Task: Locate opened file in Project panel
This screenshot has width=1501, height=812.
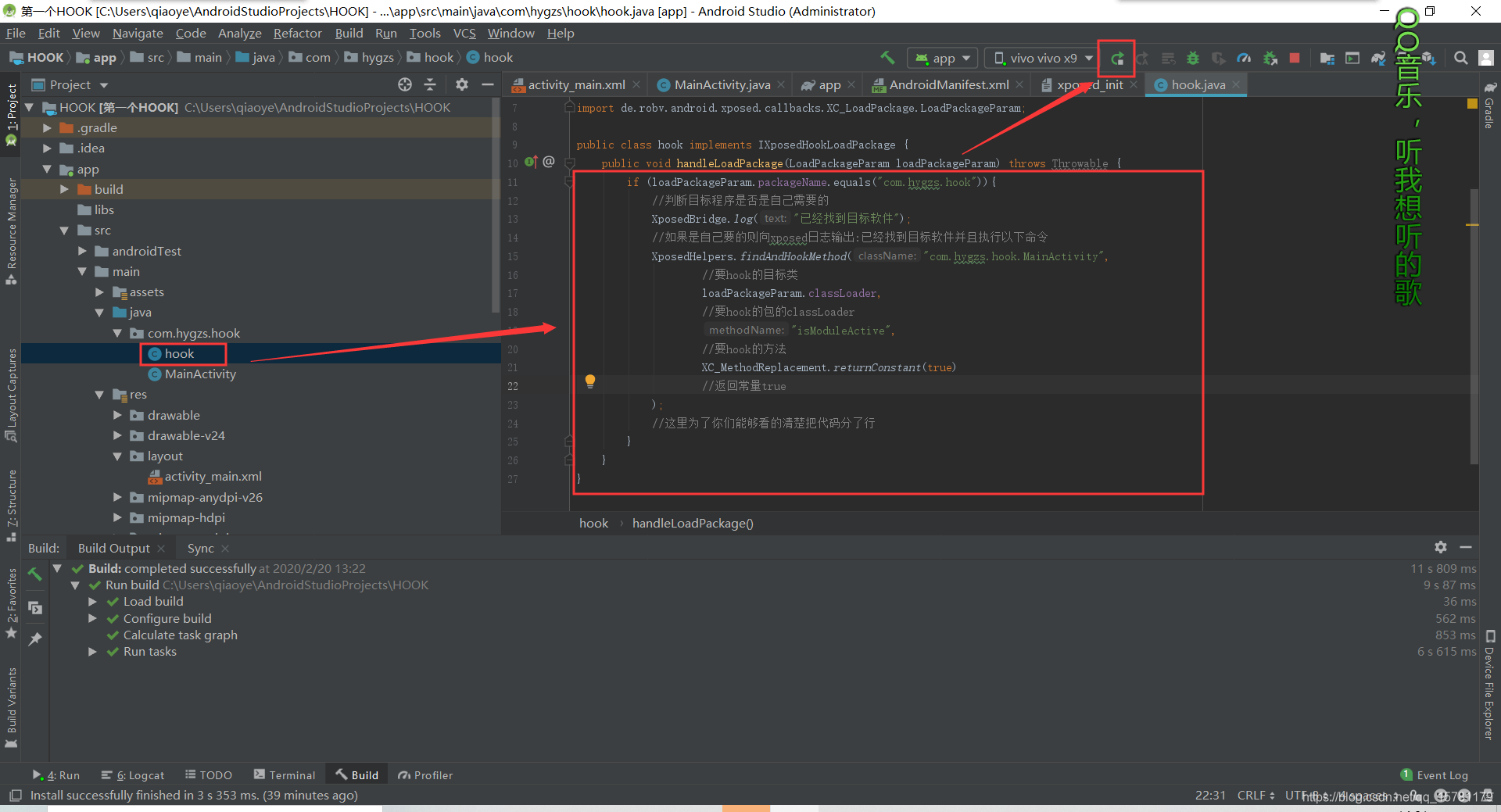Action: pos(404,84)
